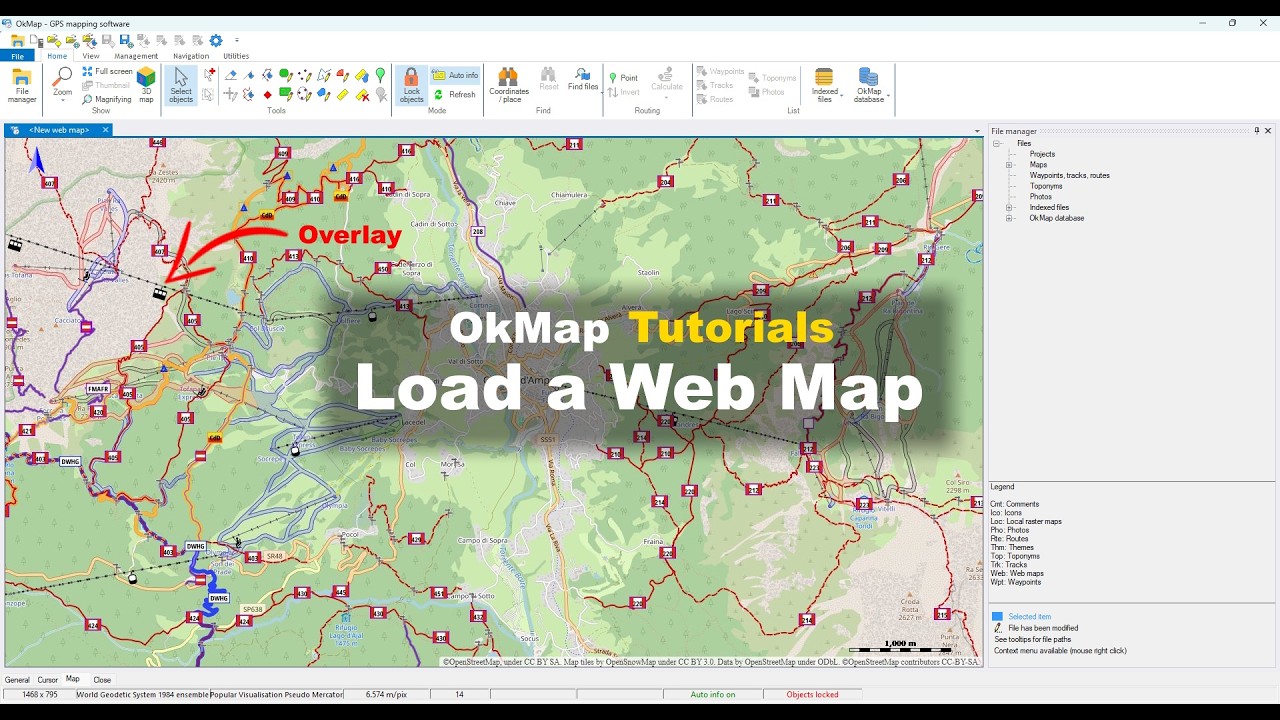Switch to the Management ribbon tab

[136, 56]
